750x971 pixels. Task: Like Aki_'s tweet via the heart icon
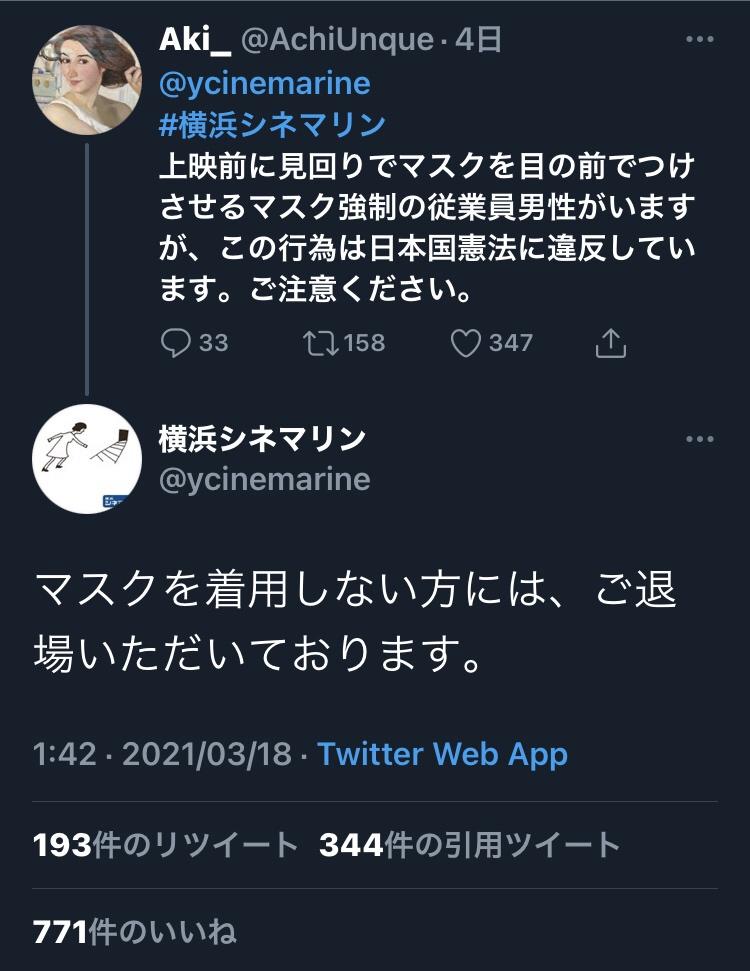pyautogui.click(x=465, y=343)
